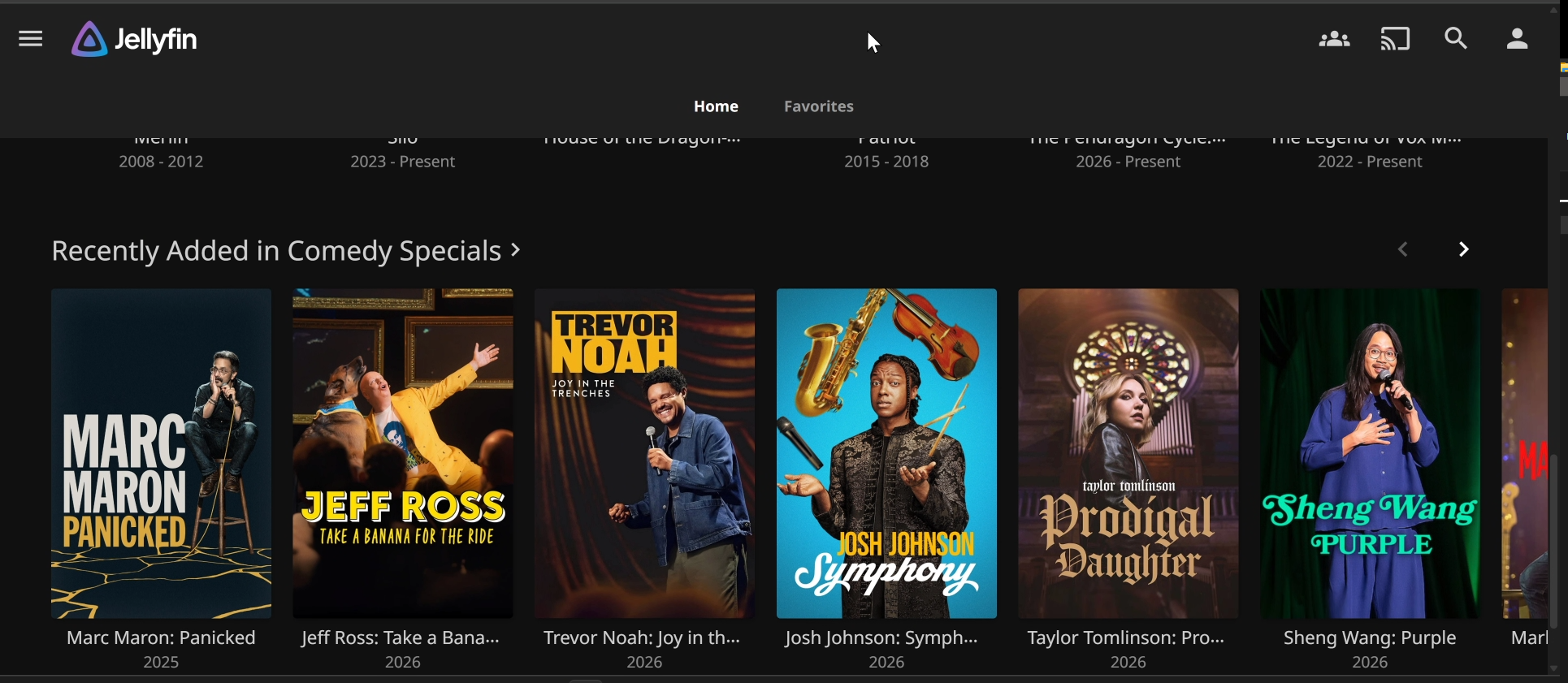Open the Josh Johnson Symphony poster
Image resolution: width=1568 pixels, height=683 pixels.
tap(886, 453)
